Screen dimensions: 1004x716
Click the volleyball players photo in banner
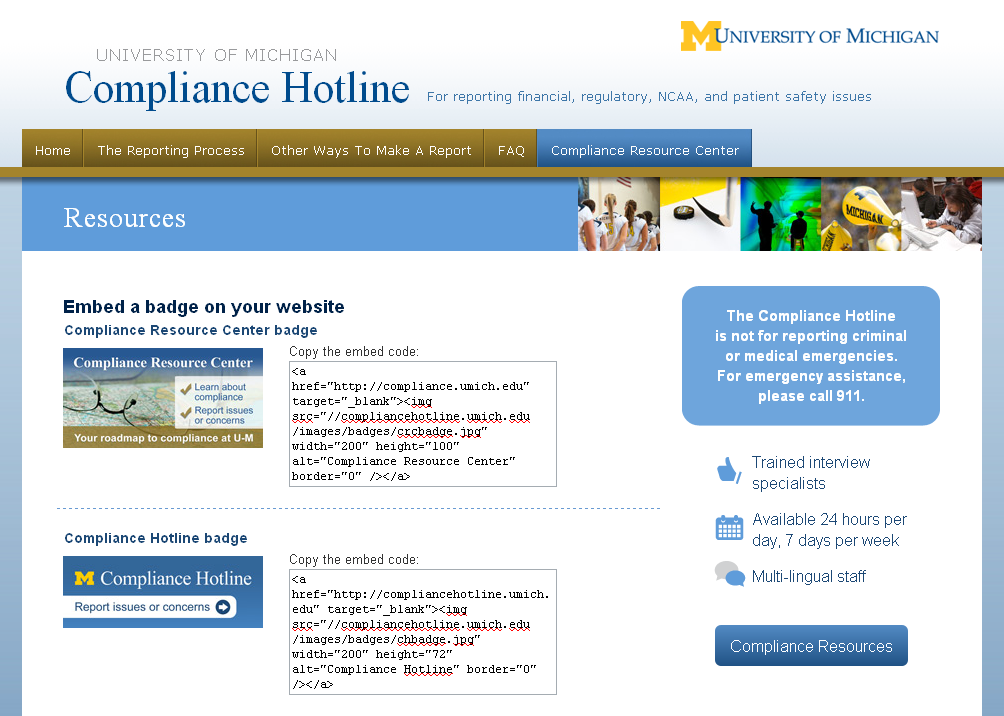click(x=619, y=214)
